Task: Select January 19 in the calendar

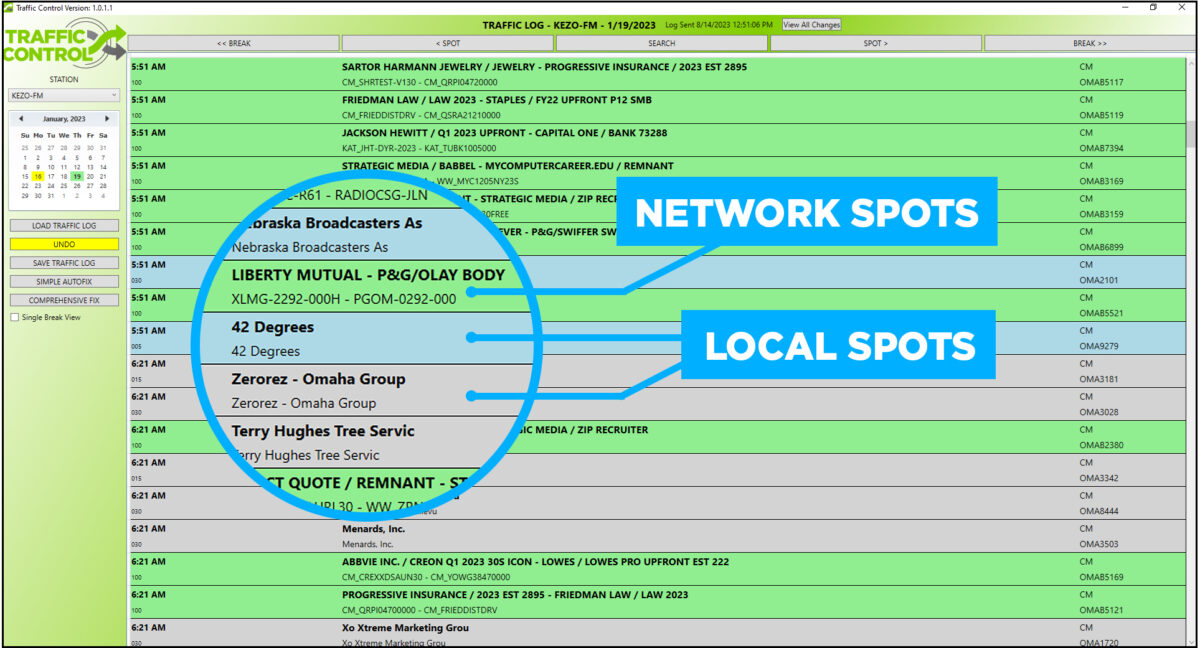Action: point(77,176)
